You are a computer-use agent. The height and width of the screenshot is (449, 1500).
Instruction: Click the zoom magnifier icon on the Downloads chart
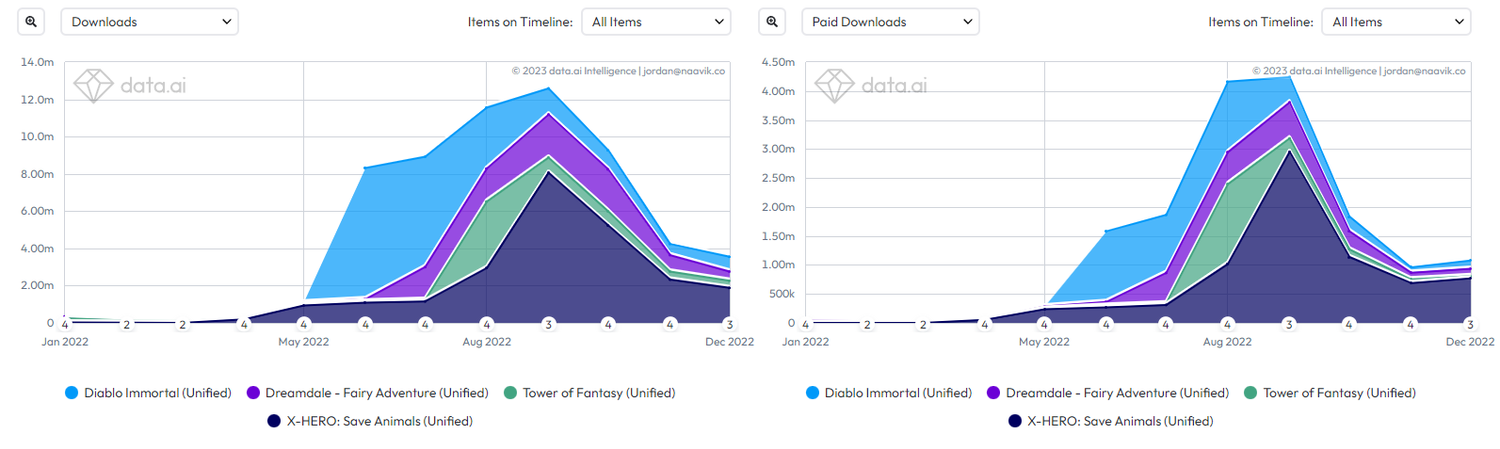tap(31, 21)
